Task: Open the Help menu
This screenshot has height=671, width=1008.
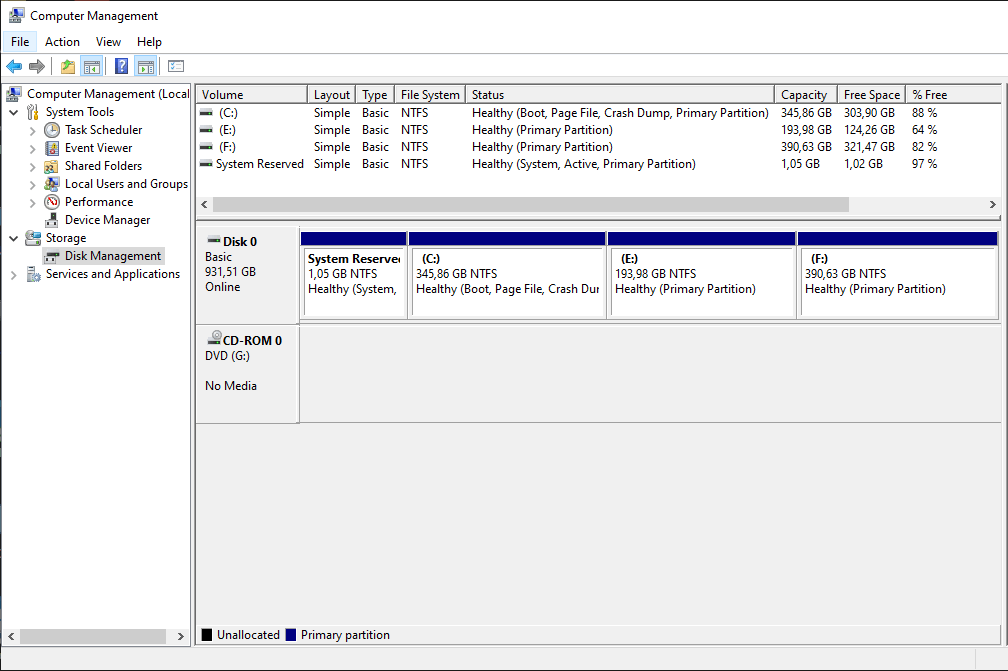Action: [x=149, y=42]
